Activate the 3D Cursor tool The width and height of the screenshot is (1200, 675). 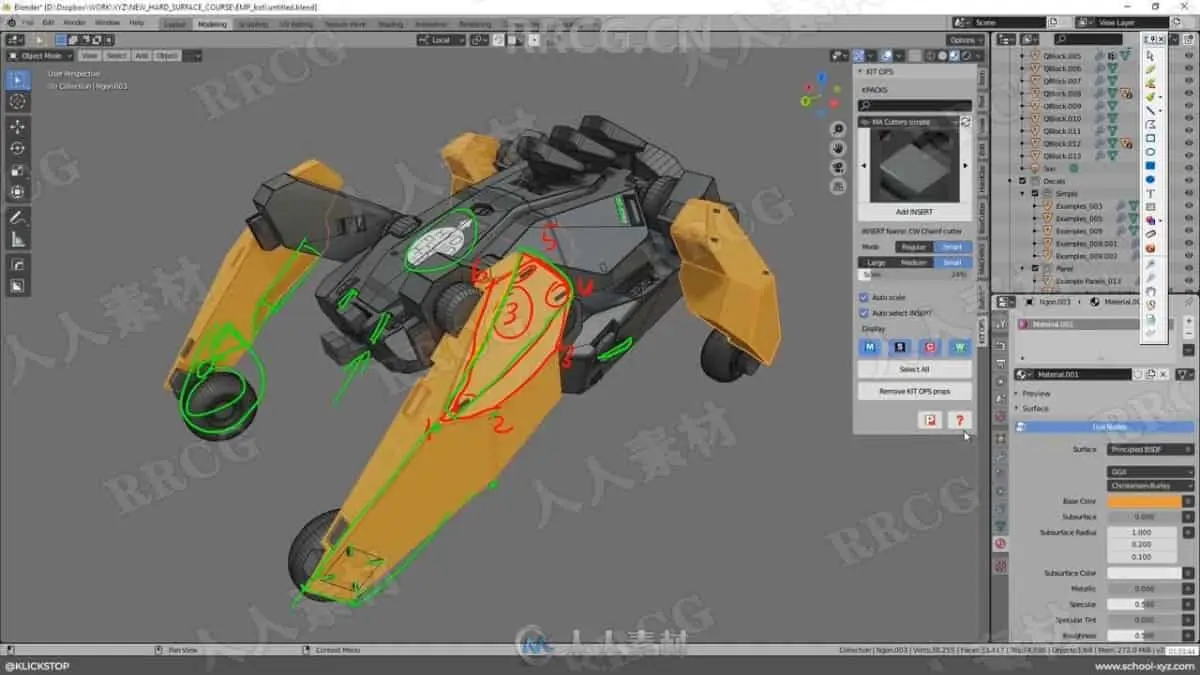(x=18, y=102)
